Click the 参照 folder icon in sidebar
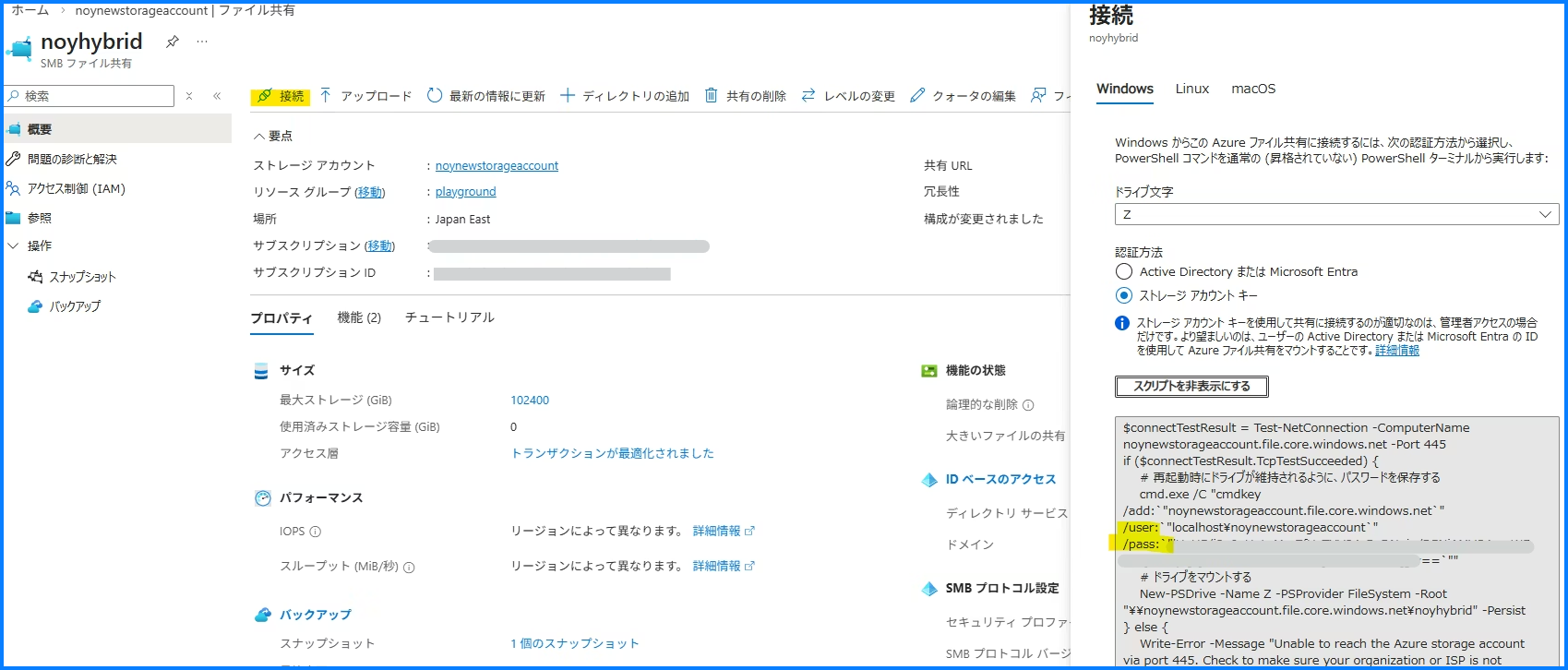Viewport: 1568px width, 670px height. (x=13, y=218)
